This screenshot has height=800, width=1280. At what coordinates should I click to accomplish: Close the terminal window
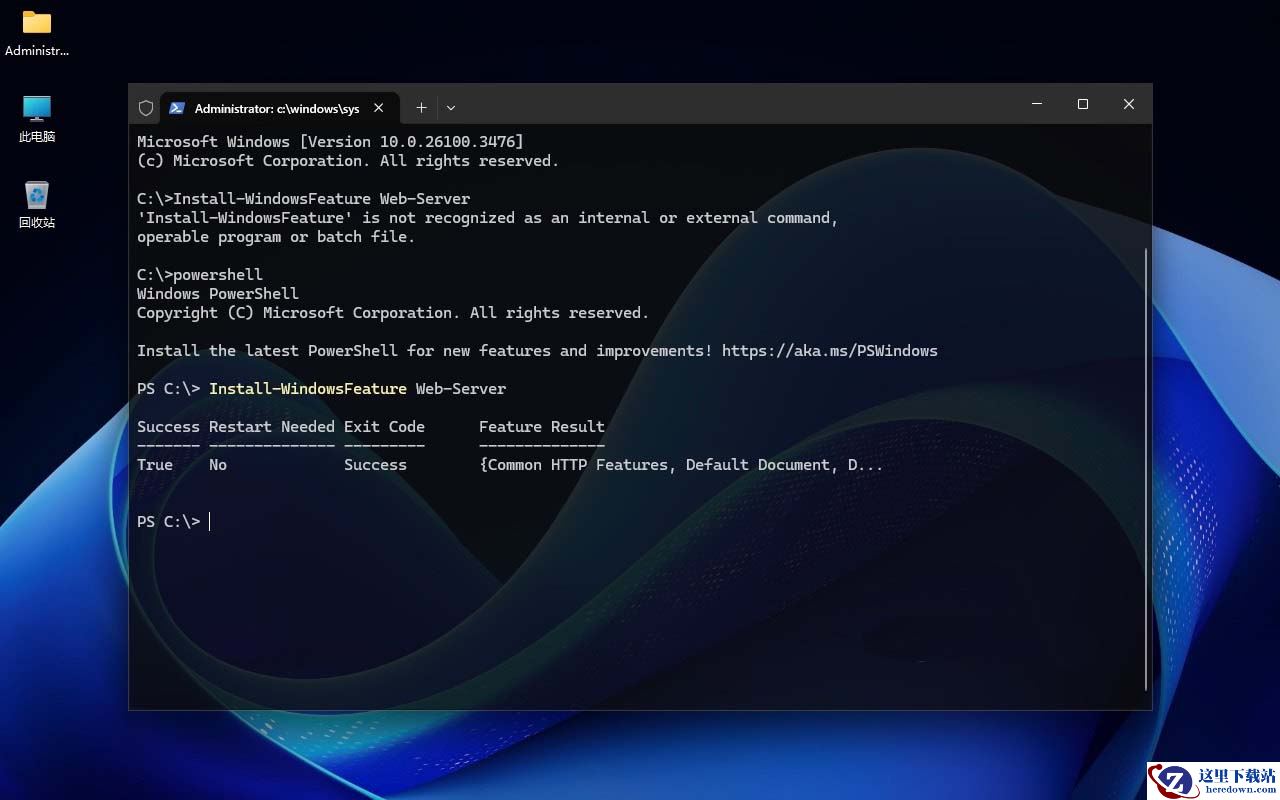click(x=1129, y=104)
